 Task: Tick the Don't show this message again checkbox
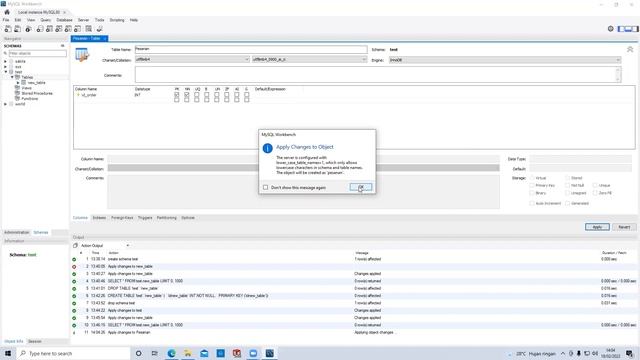pyautogui.click(x=266, y=187)
